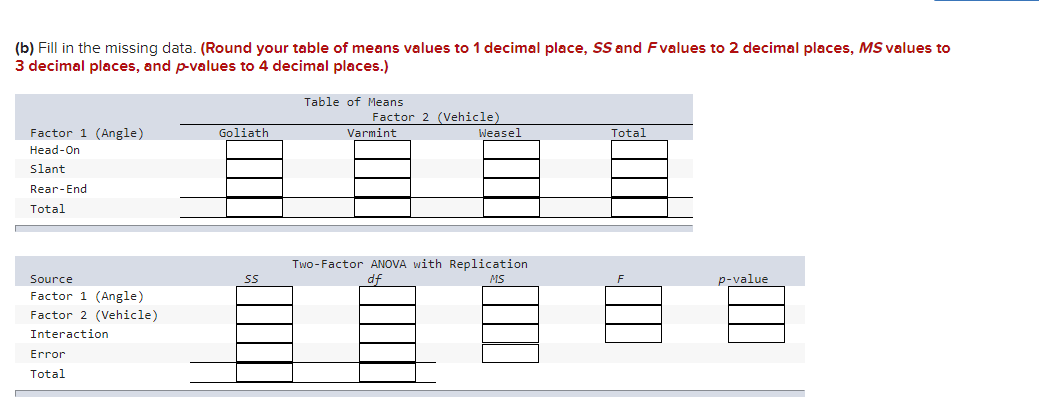Click the 'MS' column header
The width and height of the screenshot is (1039, 402).
[497, 279]
